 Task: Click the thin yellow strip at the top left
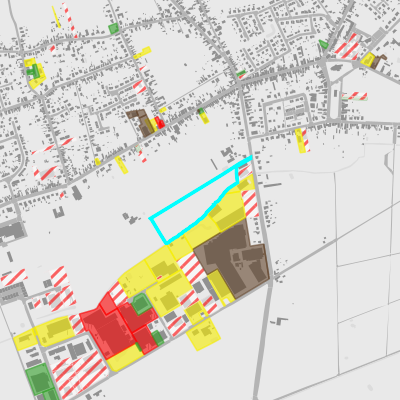pyautogui.click(x=56, y=17)
